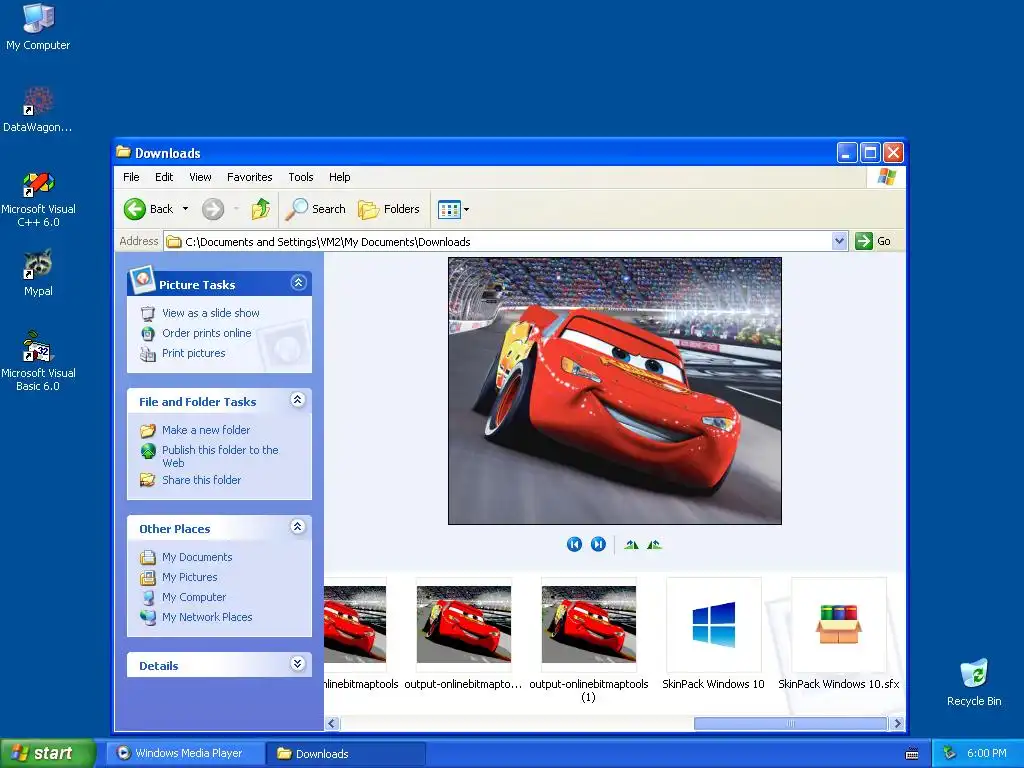
Task: Click the keyboard icon in the taskbar
Action: pos(912,754)
